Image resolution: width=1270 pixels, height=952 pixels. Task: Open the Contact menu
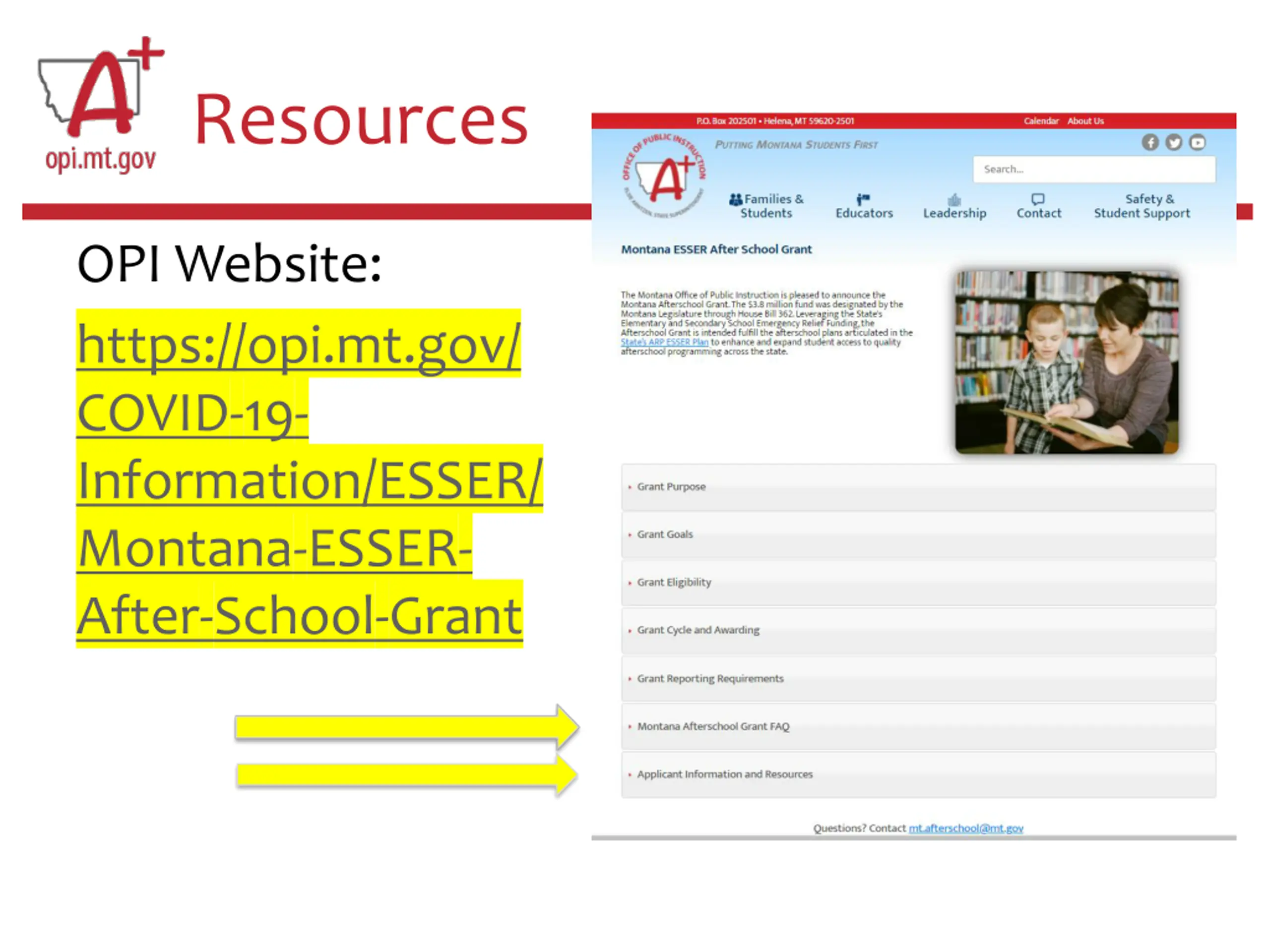[1039, 207]
